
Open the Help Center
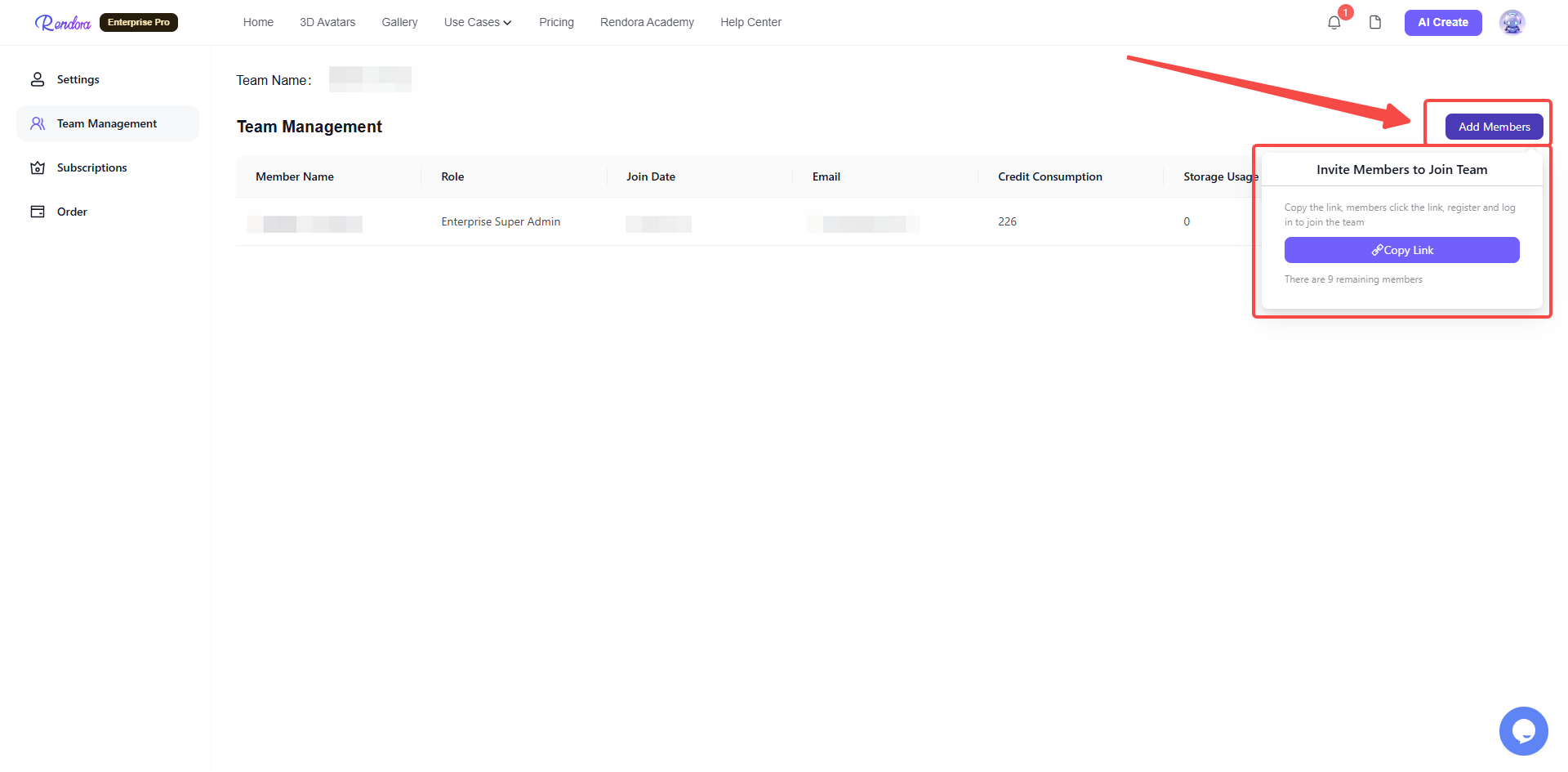click(751, 22)
